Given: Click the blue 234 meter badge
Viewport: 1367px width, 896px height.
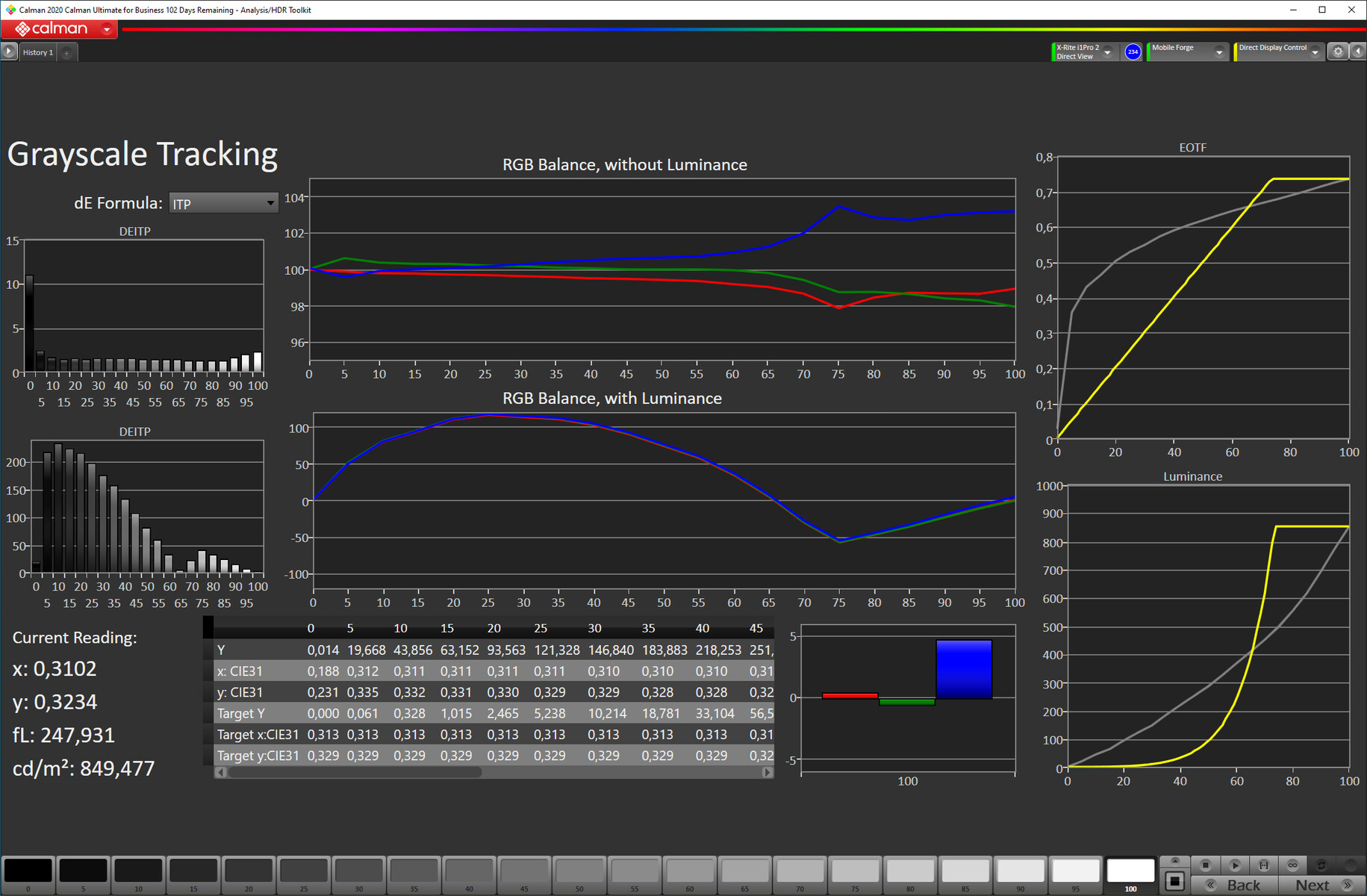Looking at the screenshot, I should pyautogui.click(x=1133, y=52).
